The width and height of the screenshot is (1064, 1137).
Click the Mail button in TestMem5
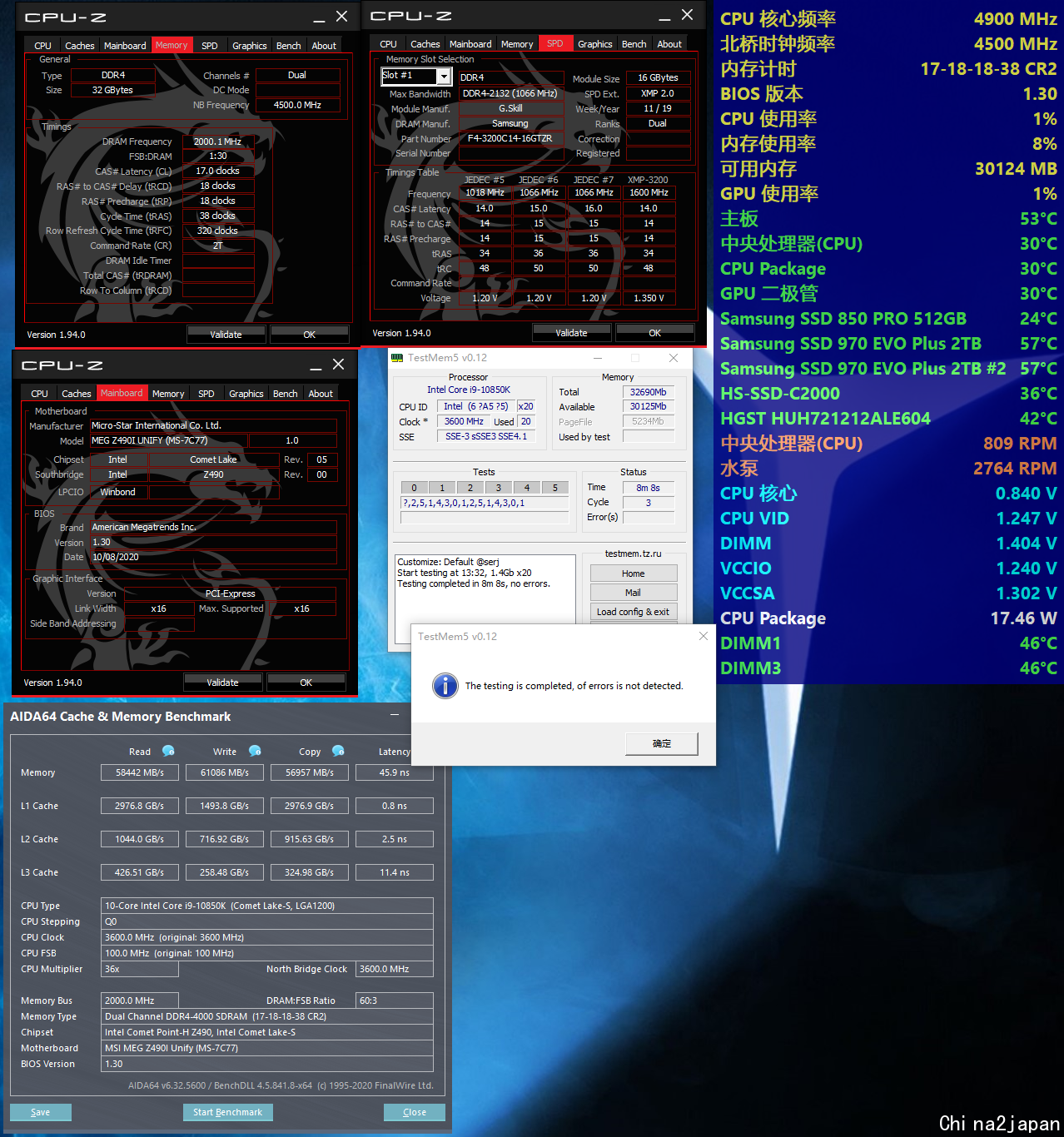[x=634, y=593]
